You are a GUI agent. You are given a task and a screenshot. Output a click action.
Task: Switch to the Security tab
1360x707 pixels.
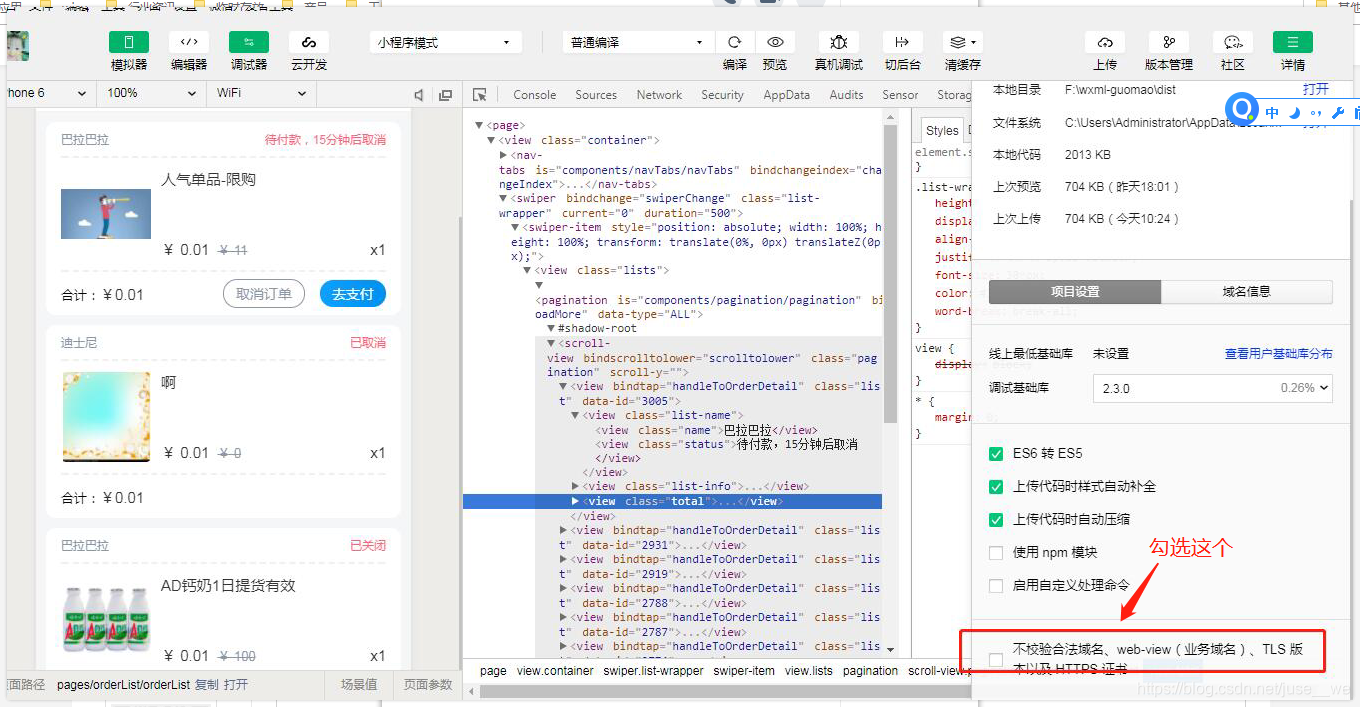pyautogui.click(x=722, y=95)
